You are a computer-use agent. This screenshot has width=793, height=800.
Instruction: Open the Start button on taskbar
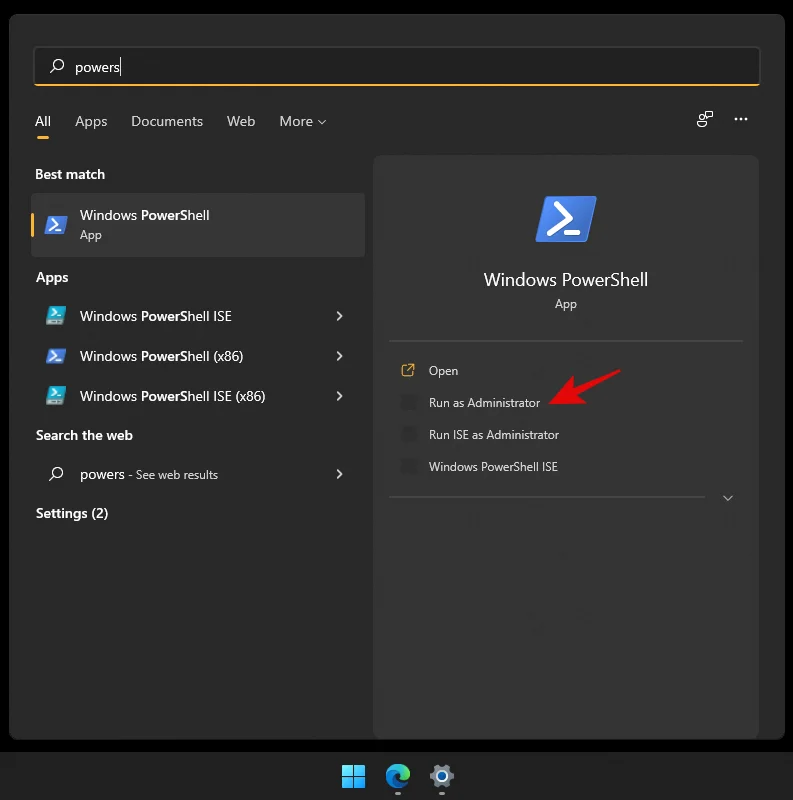tap(353, 777)
